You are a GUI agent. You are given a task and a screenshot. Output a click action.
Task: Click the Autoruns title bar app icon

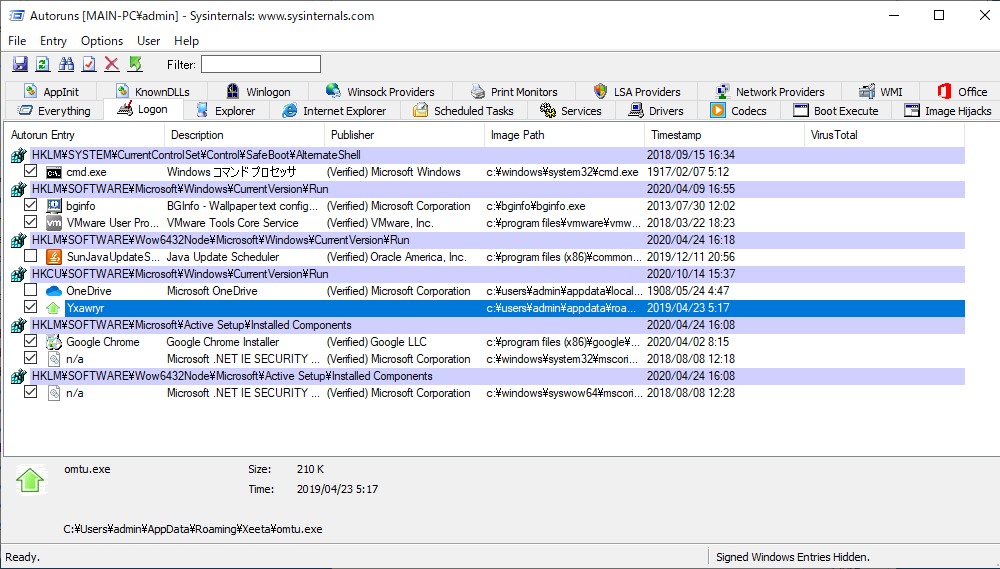pyautogui.click(x=16, y=15)
